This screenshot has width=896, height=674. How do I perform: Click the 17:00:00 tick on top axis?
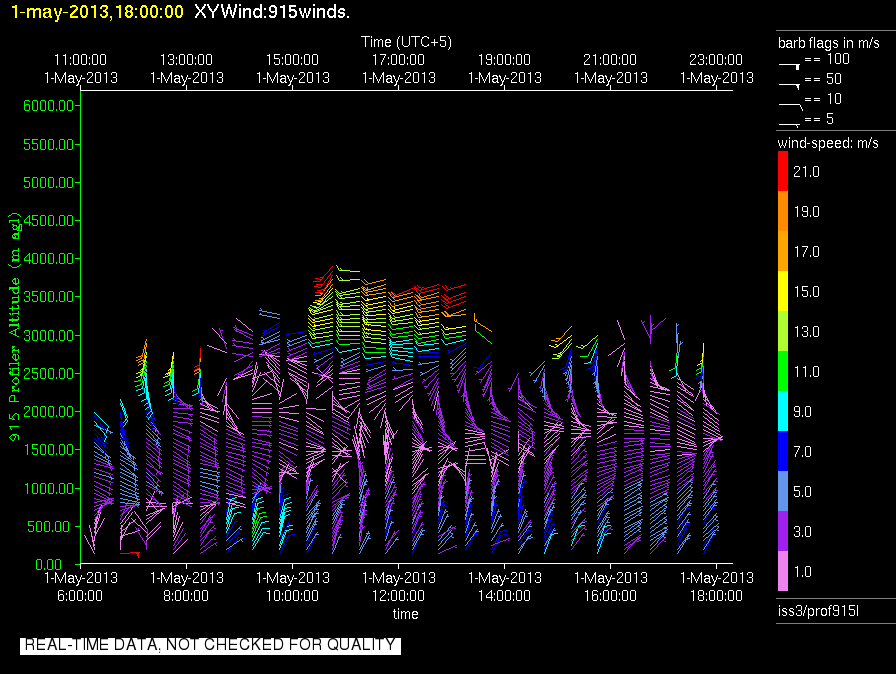398,61
